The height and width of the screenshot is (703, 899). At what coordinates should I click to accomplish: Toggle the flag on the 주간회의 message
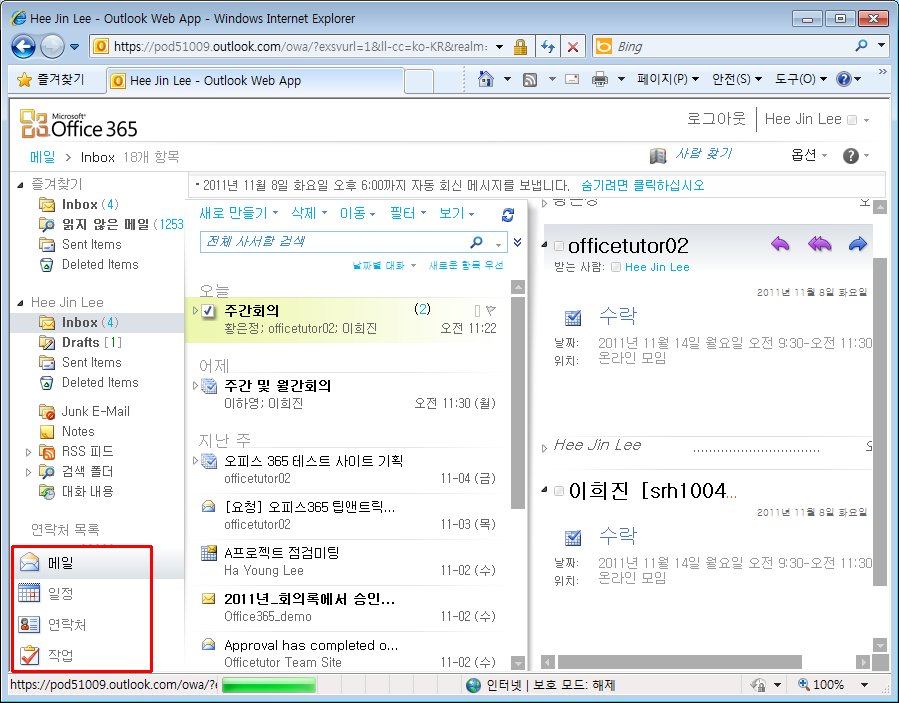pyautogui.click(x=491, y=310)
